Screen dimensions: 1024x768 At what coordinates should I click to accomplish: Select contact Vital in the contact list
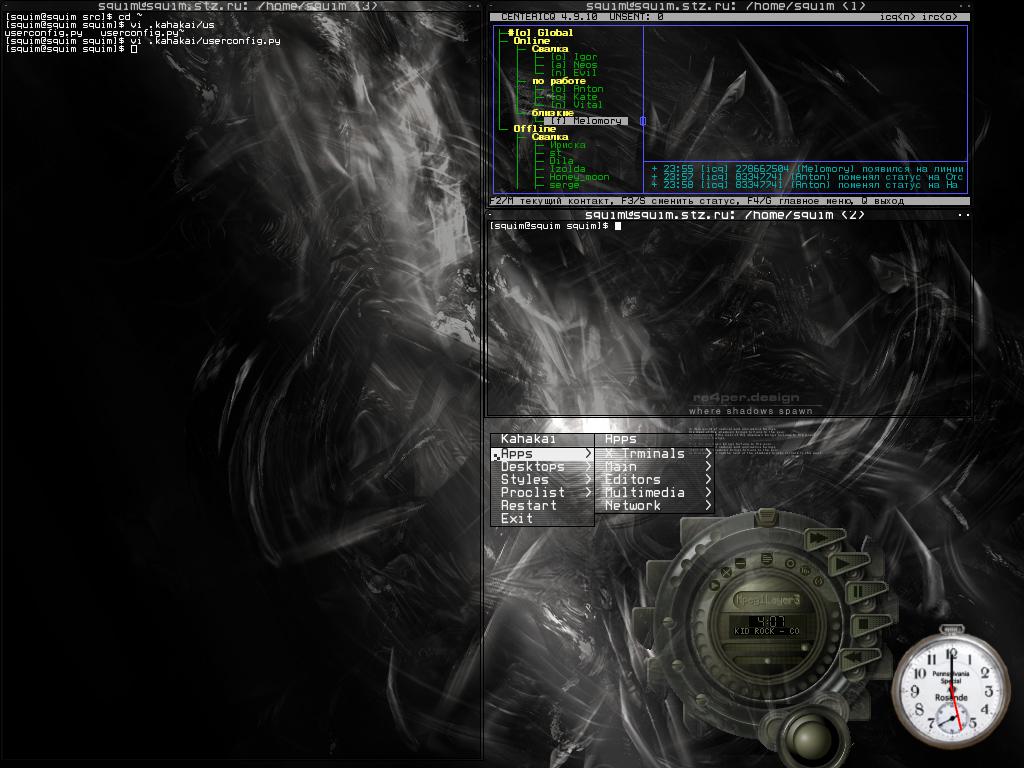coord(577,104)
